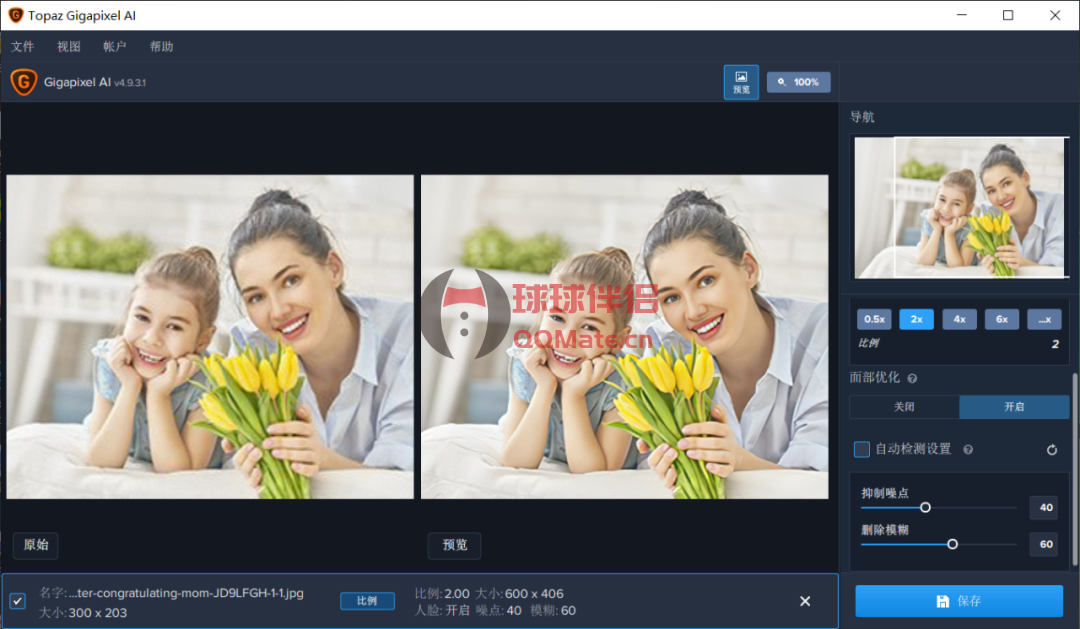Click the Gigapixel AI logo icon
Image resolution: width=1080 pixels, height=629 pixels.
[21, 82]
